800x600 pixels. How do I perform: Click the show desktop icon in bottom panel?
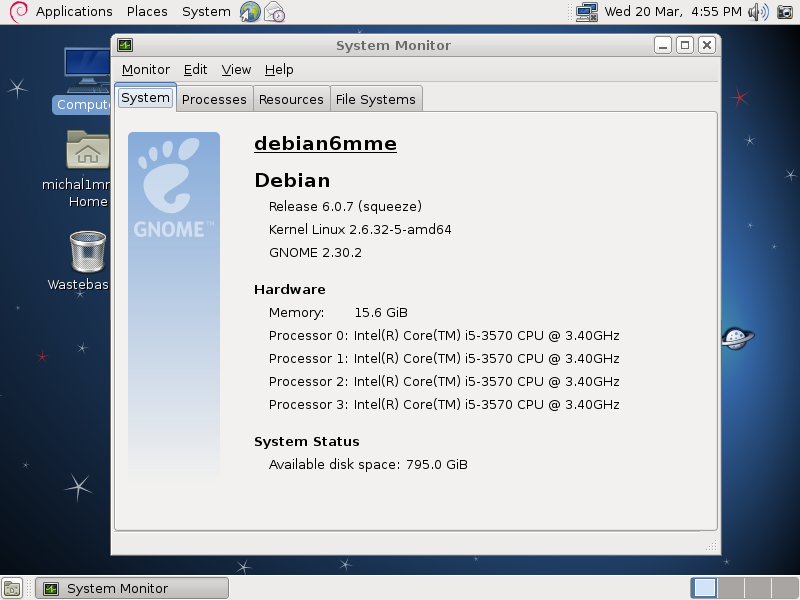click(x=14, y=588)
